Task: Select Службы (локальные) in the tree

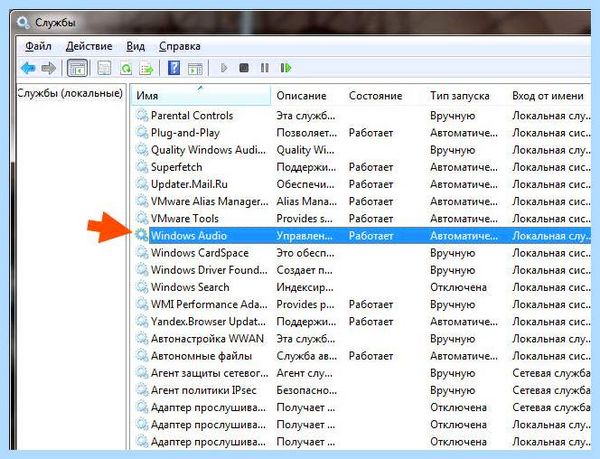Action: tap(70, 93)
